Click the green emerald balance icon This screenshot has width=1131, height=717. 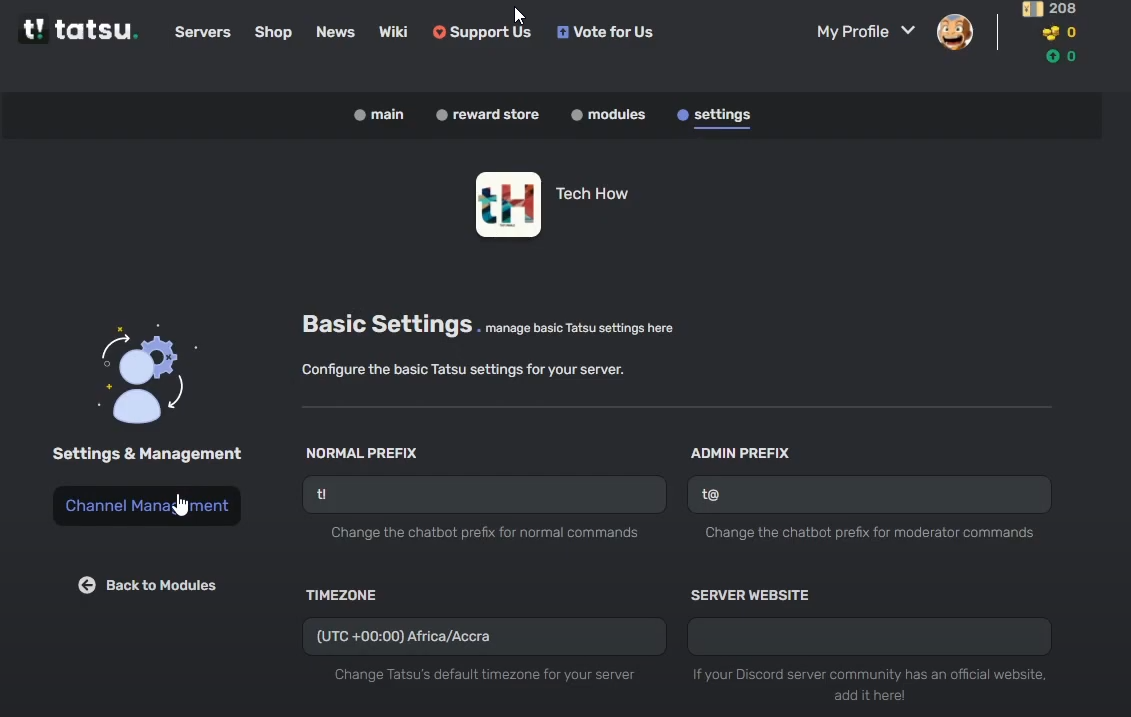tap(1052, 57)
